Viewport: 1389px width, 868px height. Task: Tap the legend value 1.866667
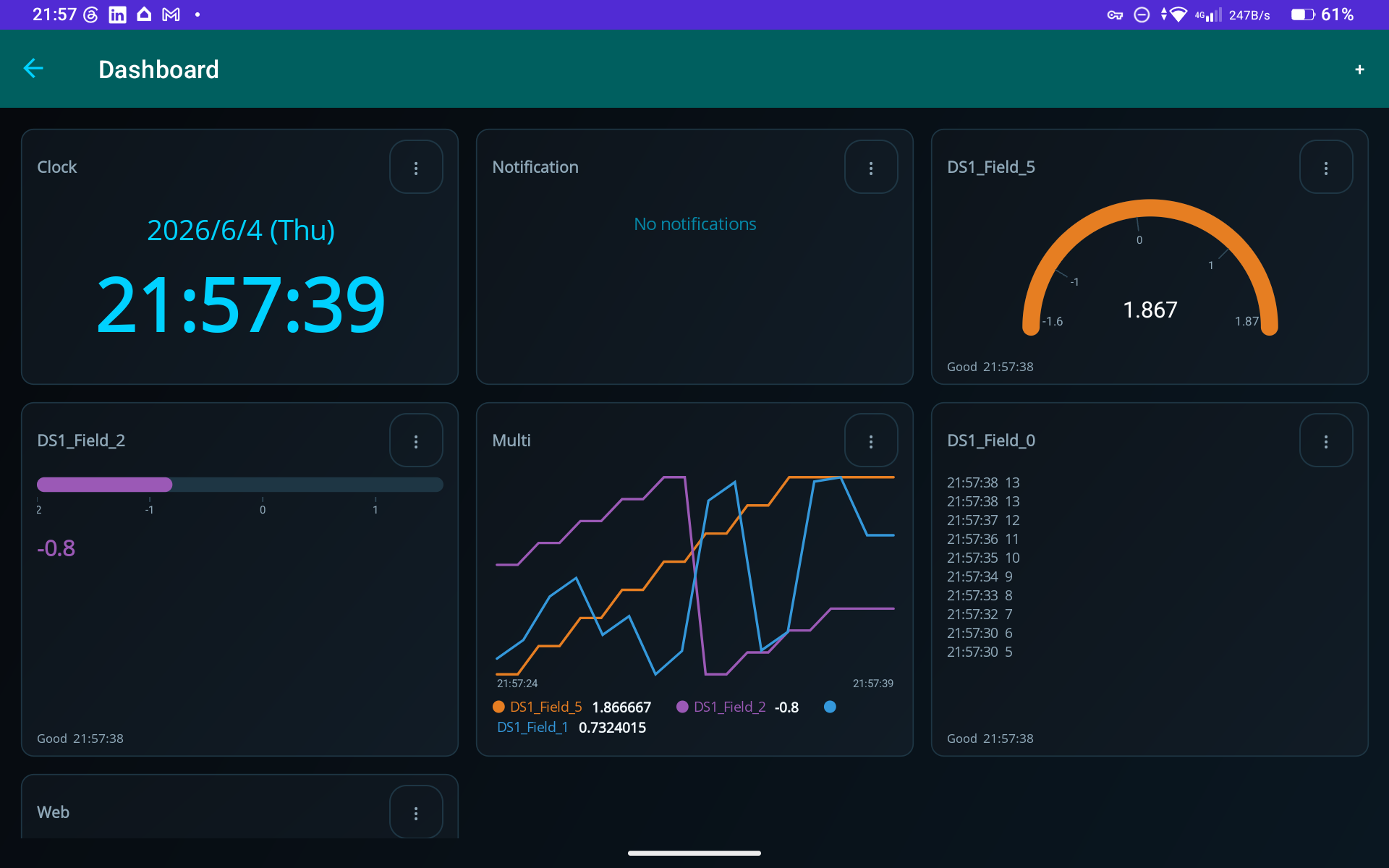(x=621, y=707)
